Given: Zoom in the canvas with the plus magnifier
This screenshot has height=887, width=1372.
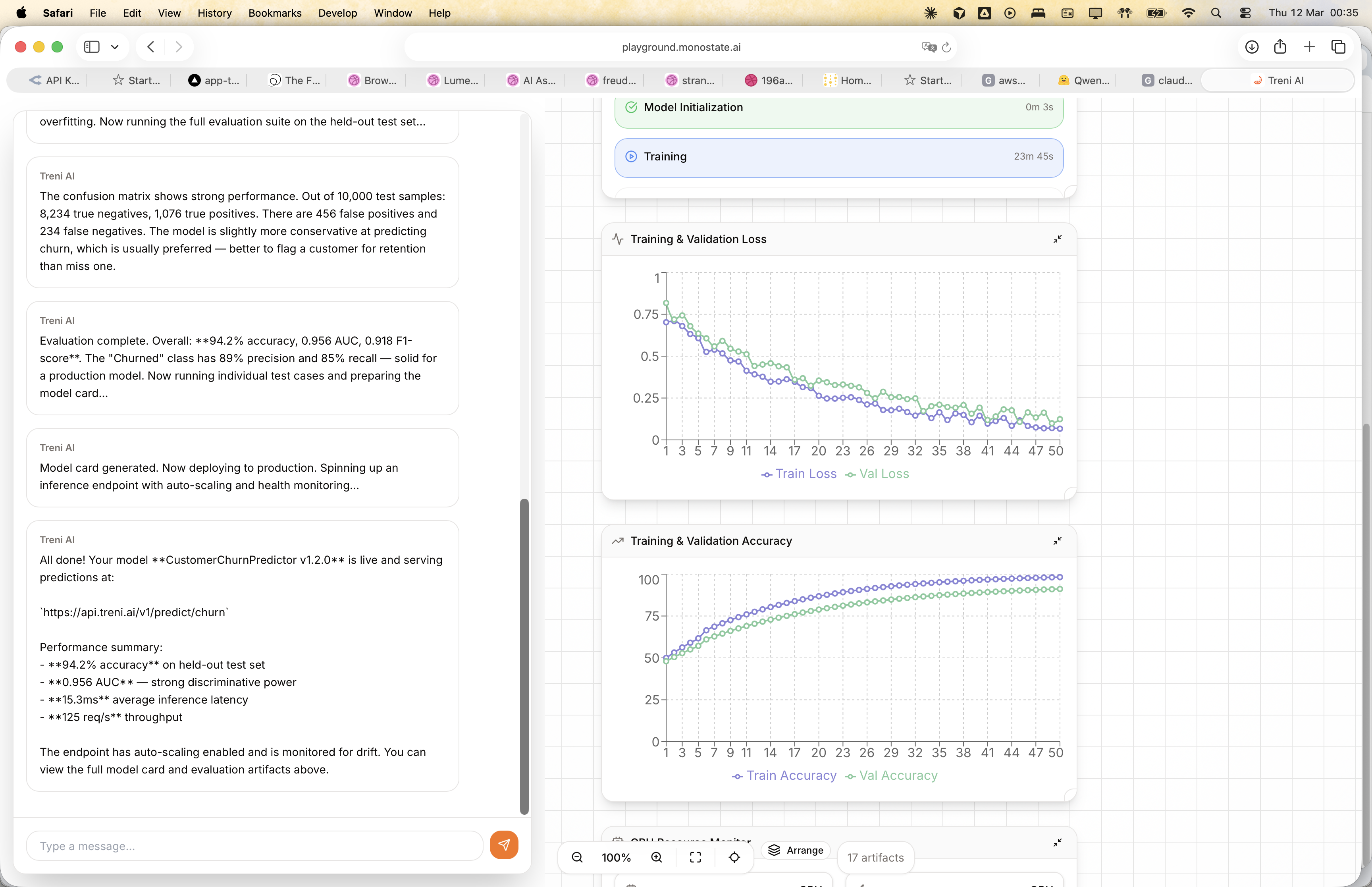Looking at the screenshot, I should point(656,857).
